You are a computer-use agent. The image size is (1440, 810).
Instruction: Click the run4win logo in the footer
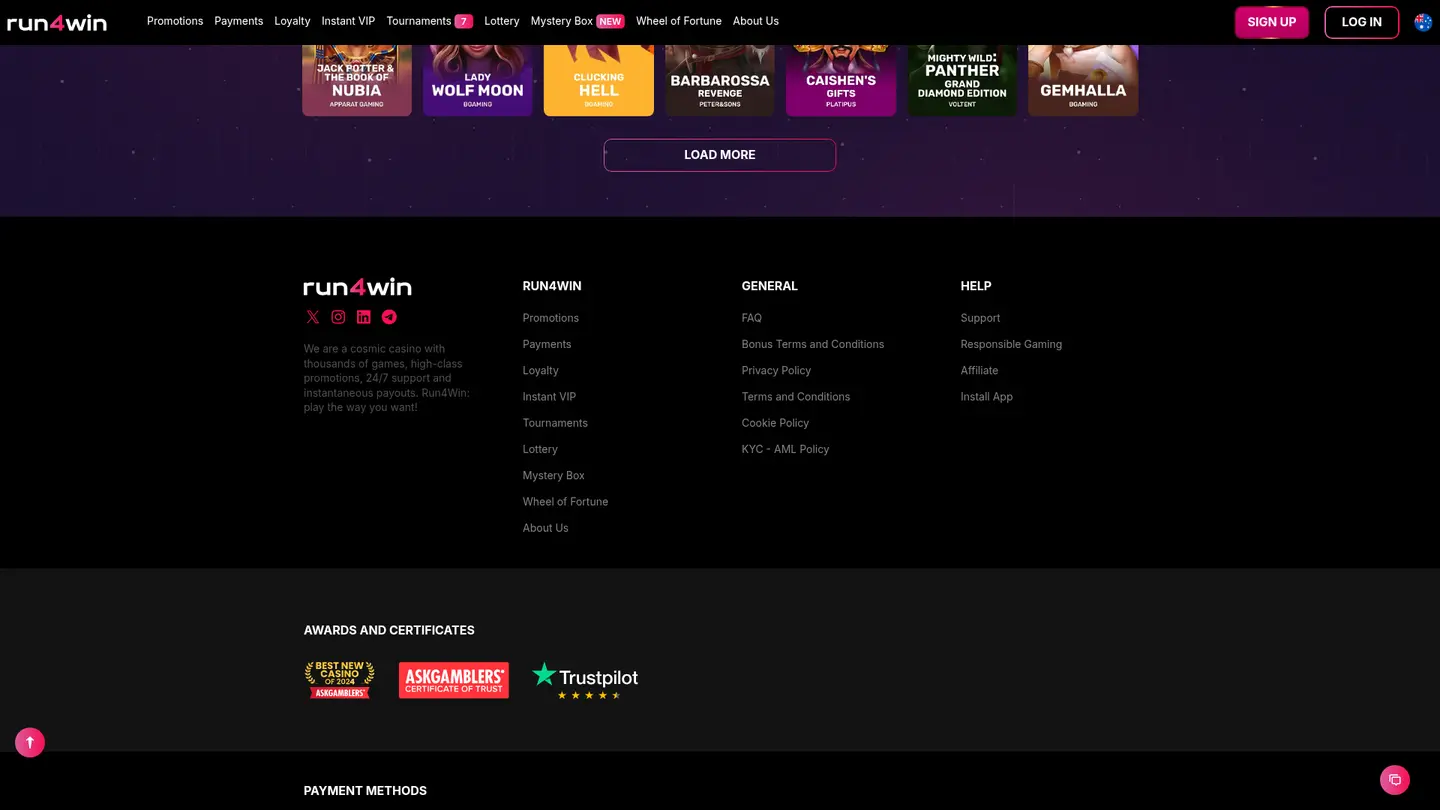(x=358, y=287)
